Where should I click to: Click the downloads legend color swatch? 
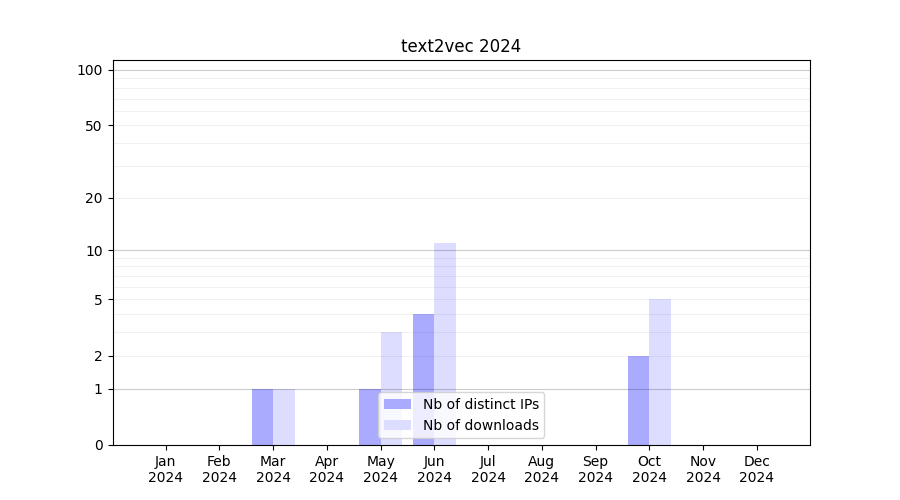coord(398,425)
